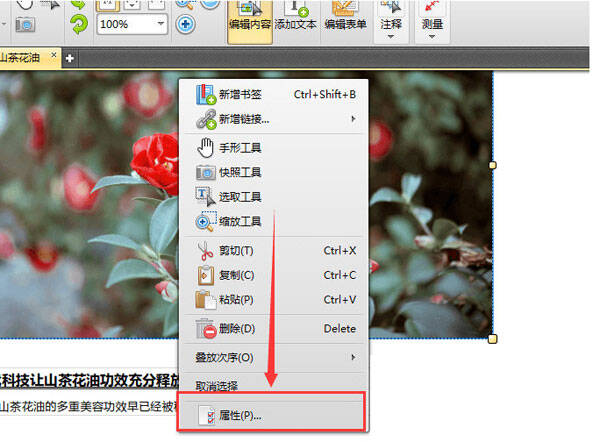Image resolution: width=600 pixels, height=442 pixels.
Task: Click 取消选择 menu entry
Action: (x=274, y=386)
